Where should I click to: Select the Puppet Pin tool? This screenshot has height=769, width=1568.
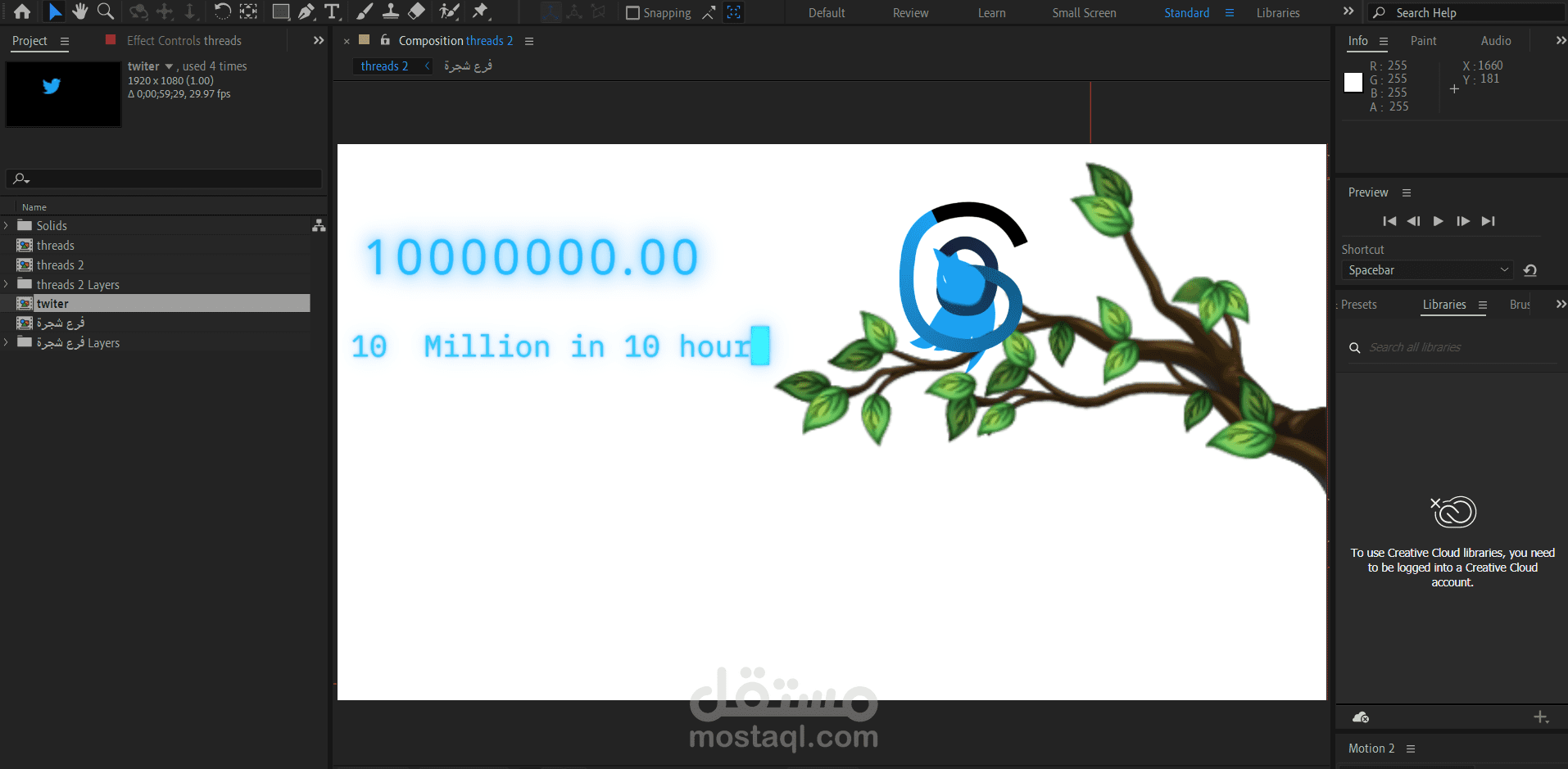[x=481, y=11]
